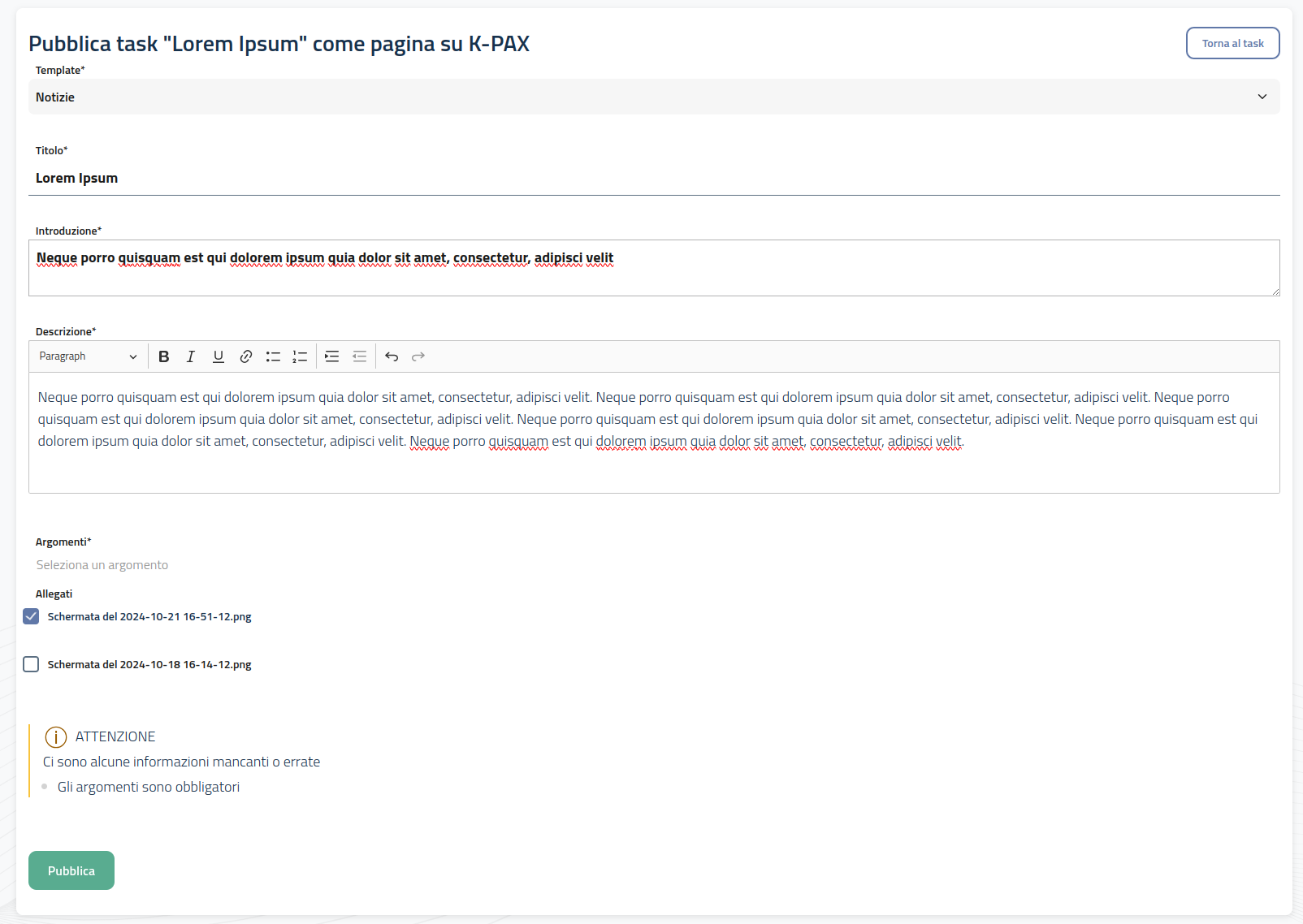
Task: Uncheck attachment Schermata del 2024-10-21 16-51-12.png
Action: click(31, 616)
